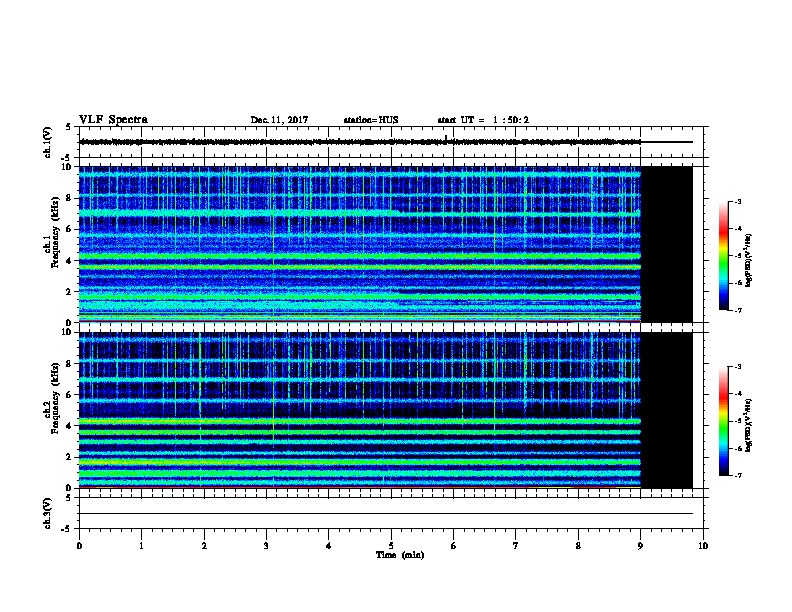
Task: Click the ch.1 colorbar "log(PSD)" label
Action: pyautogui.click(x=748, y=261)
